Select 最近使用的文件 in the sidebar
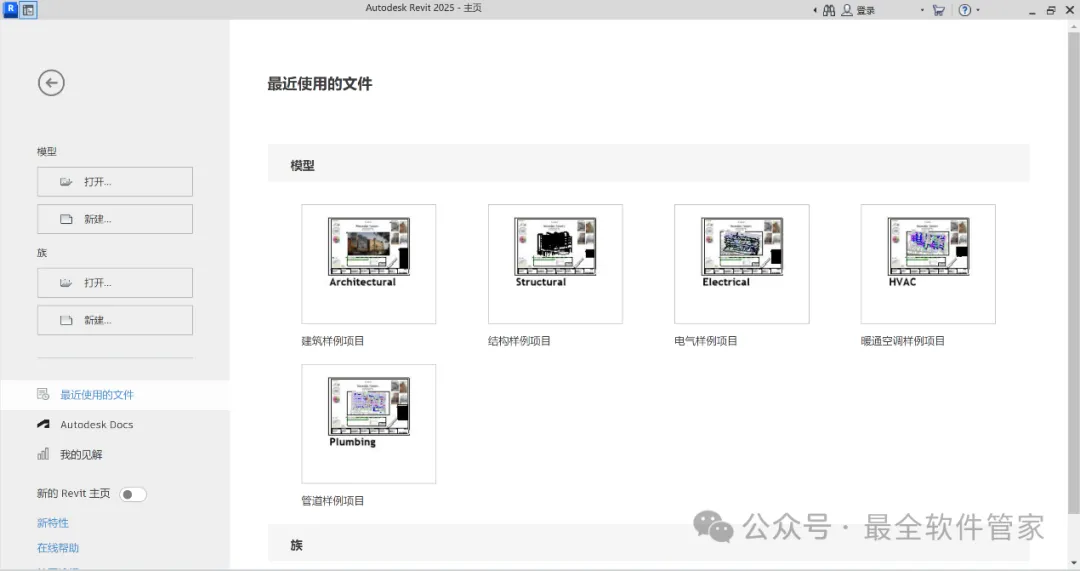This screenshot has width=1080, height=571. 115,395
